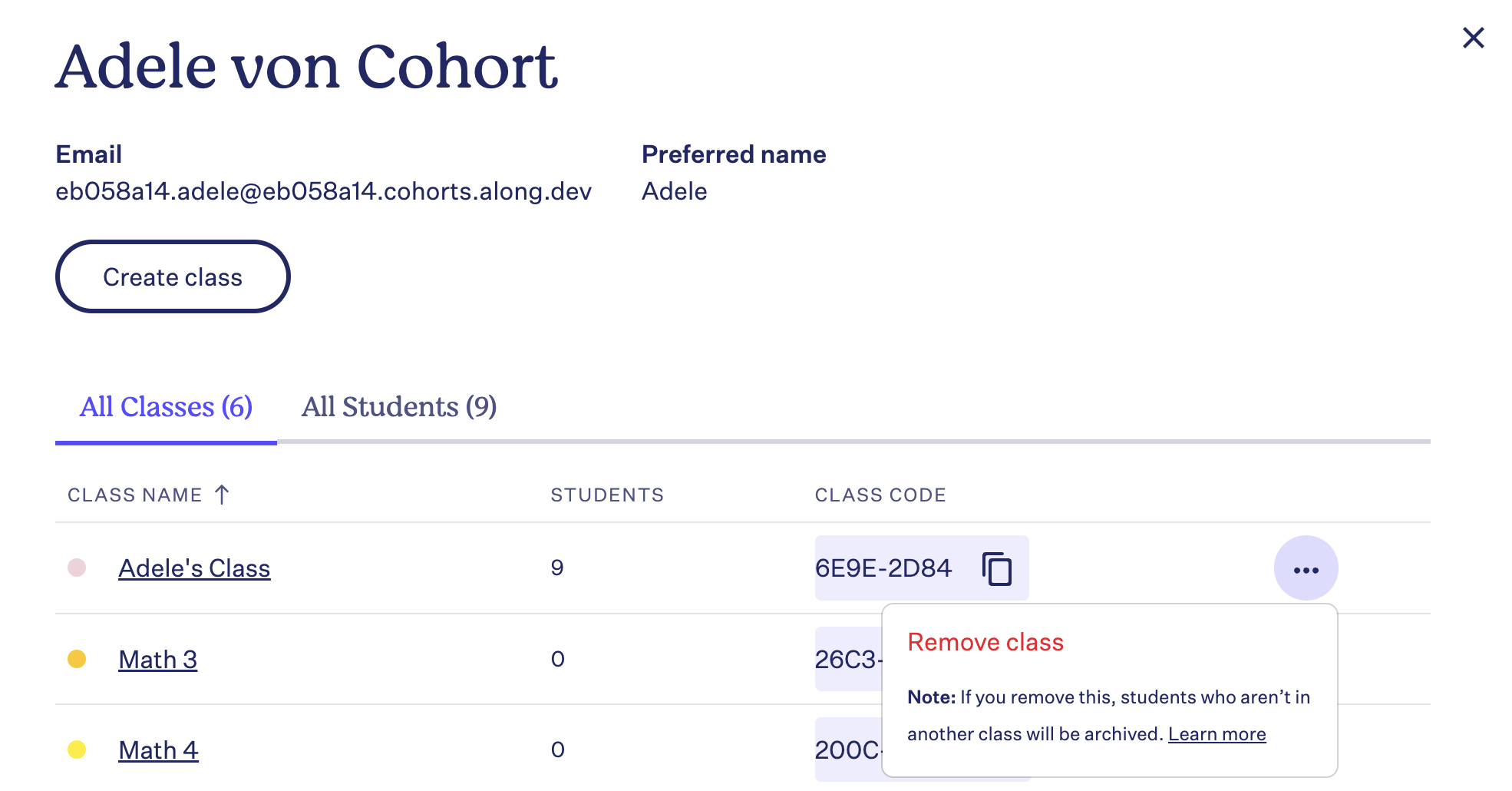Click the Create class button
The height and width of the screenshot is (791, 1512).
click(173, 276)
